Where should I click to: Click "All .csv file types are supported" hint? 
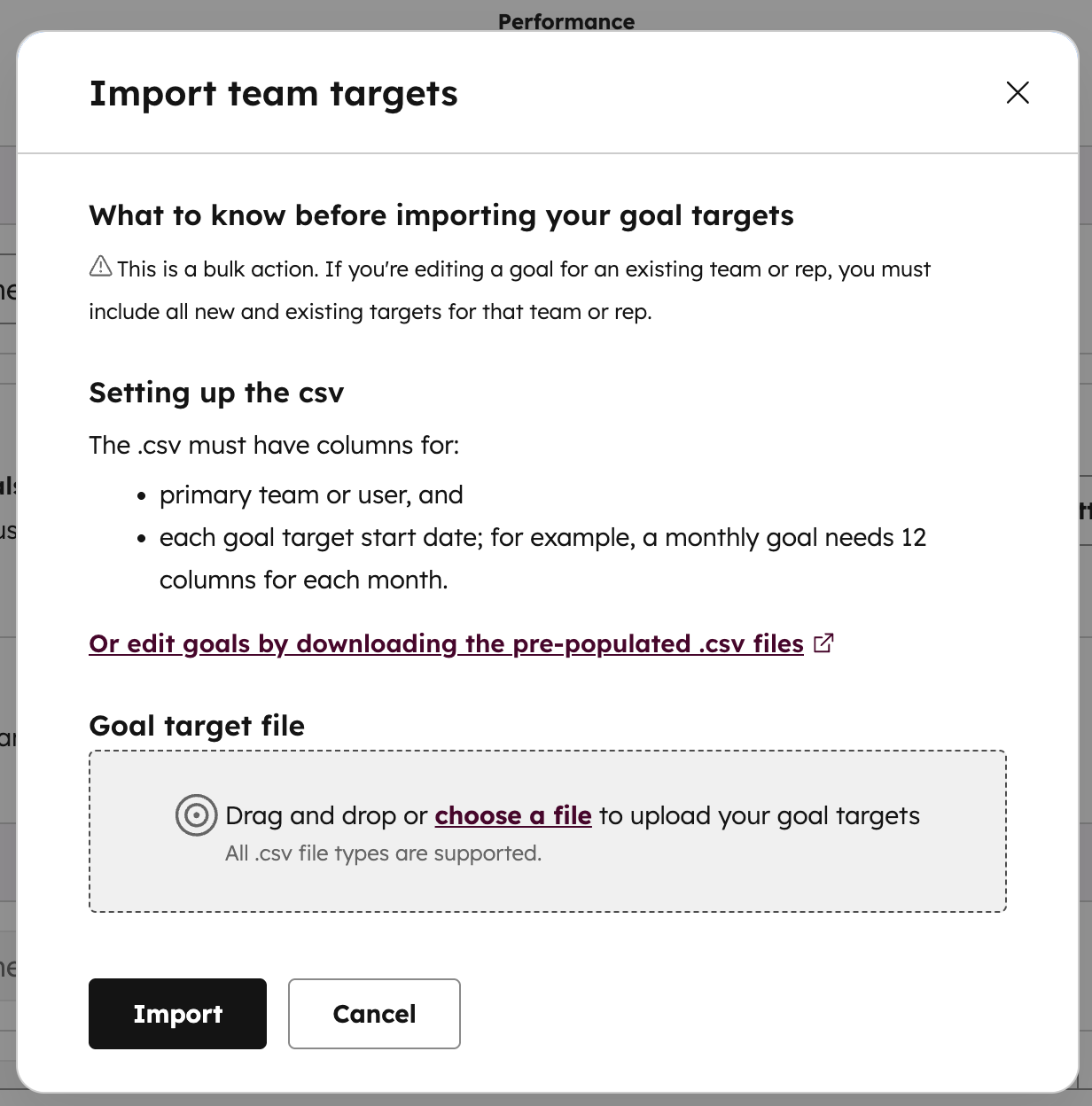[383, 853]
